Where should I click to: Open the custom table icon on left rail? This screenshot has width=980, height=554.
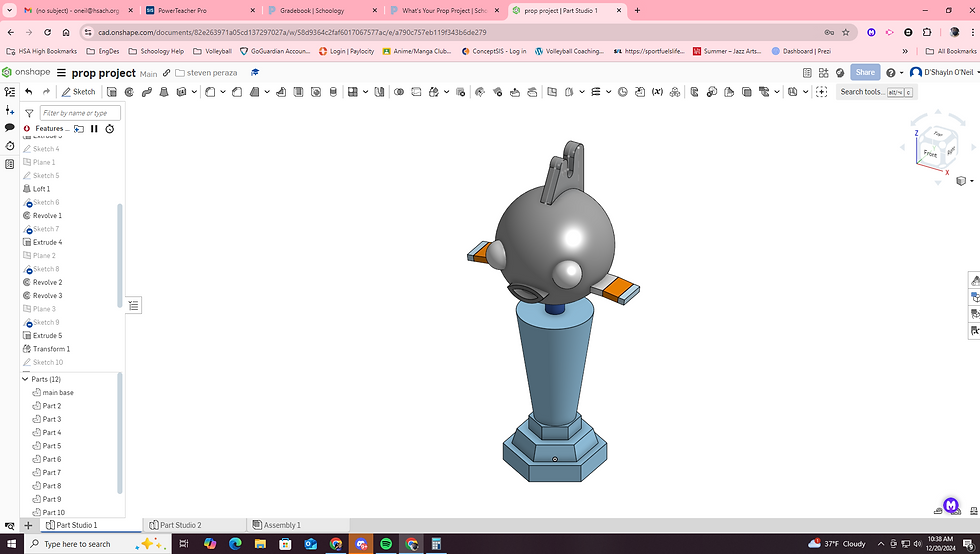tap(9, 164)
